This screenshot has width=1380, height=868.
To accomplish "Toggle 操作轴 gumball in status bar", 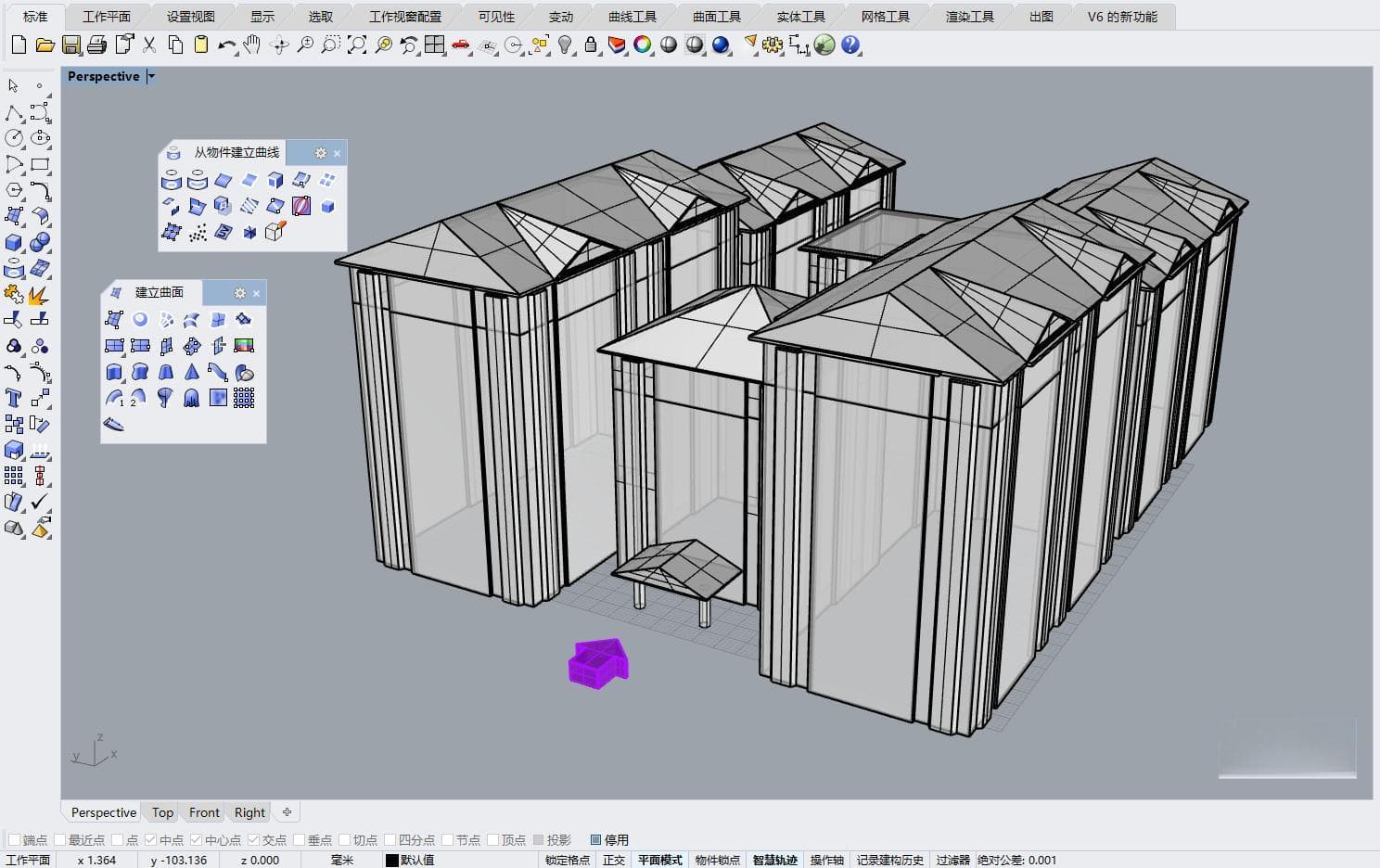I will pos(826,860).
